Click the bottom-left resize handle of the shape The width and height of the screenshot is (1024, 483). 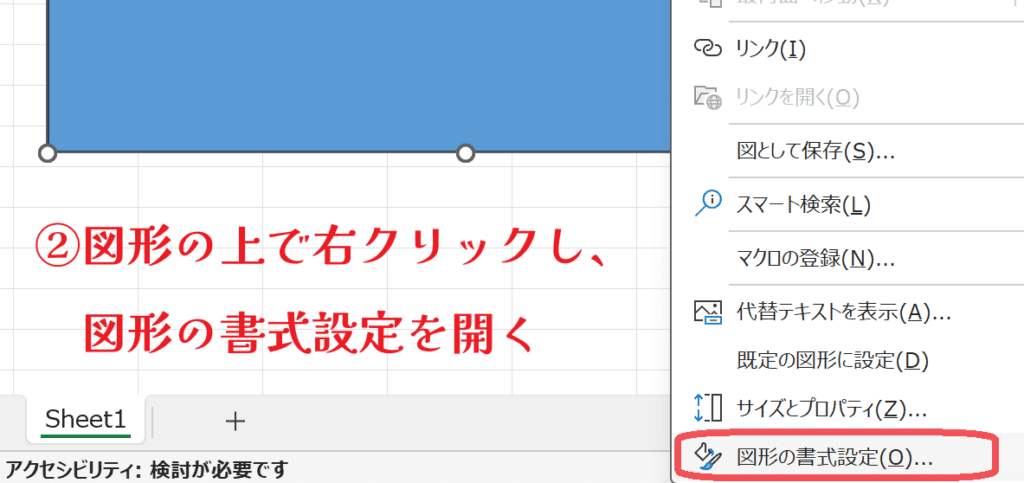pos(47,153)
